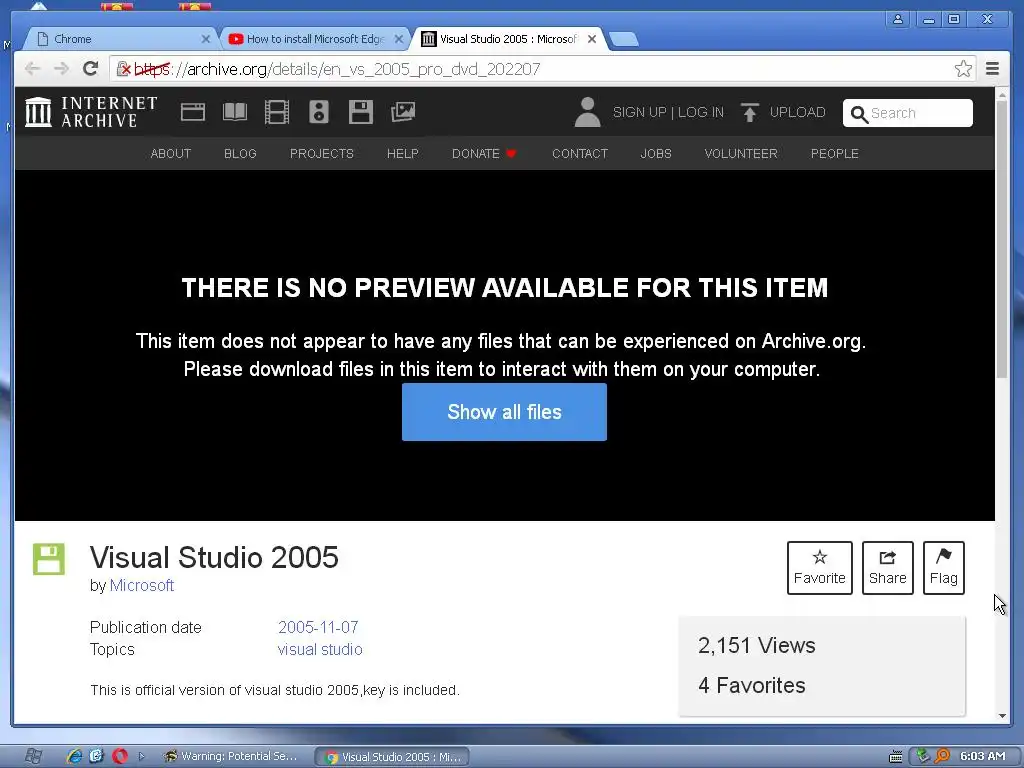Open the PROJECTS menu item

click(321, 153)
